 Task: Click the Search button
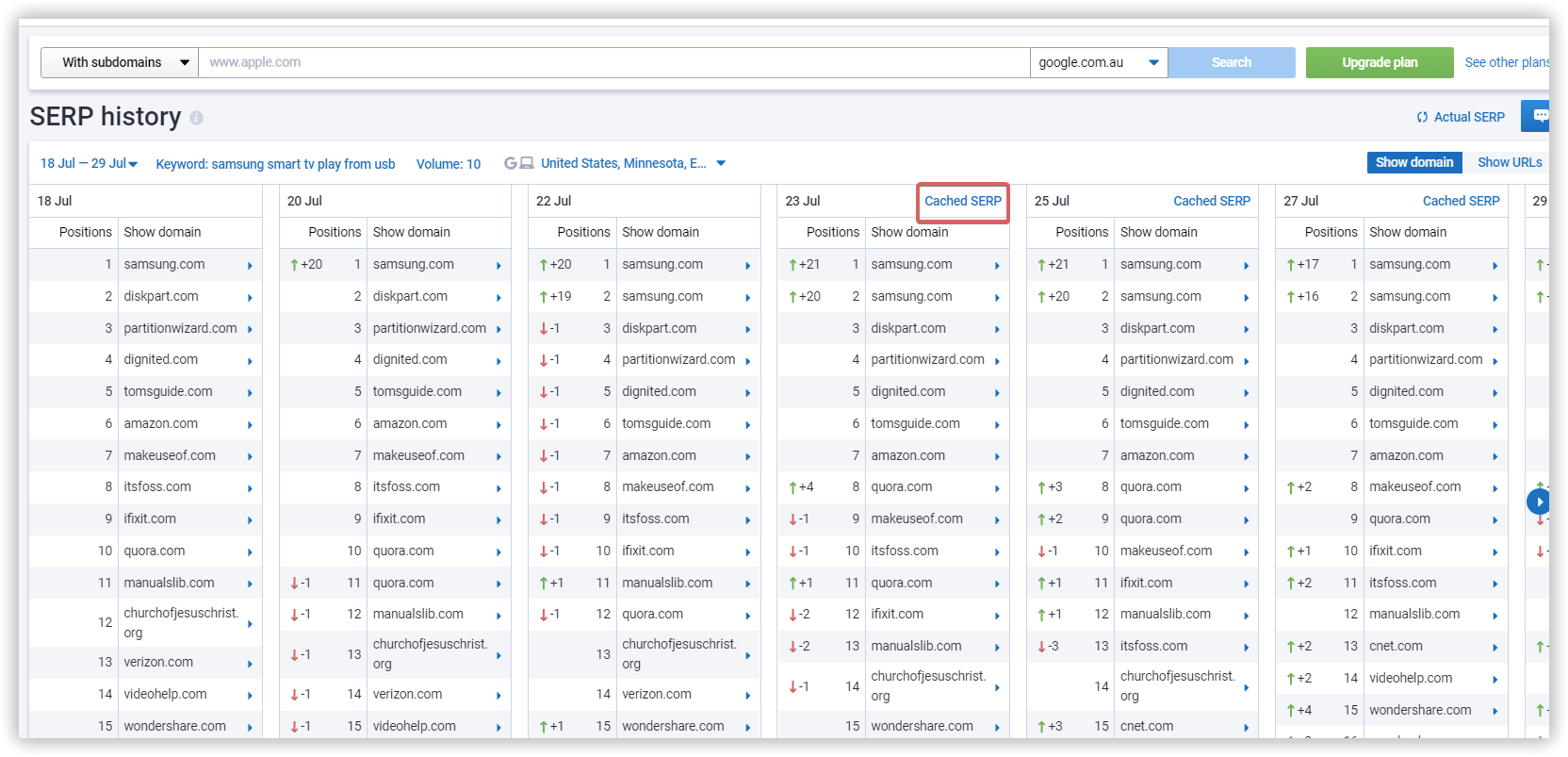(1232, 62)
